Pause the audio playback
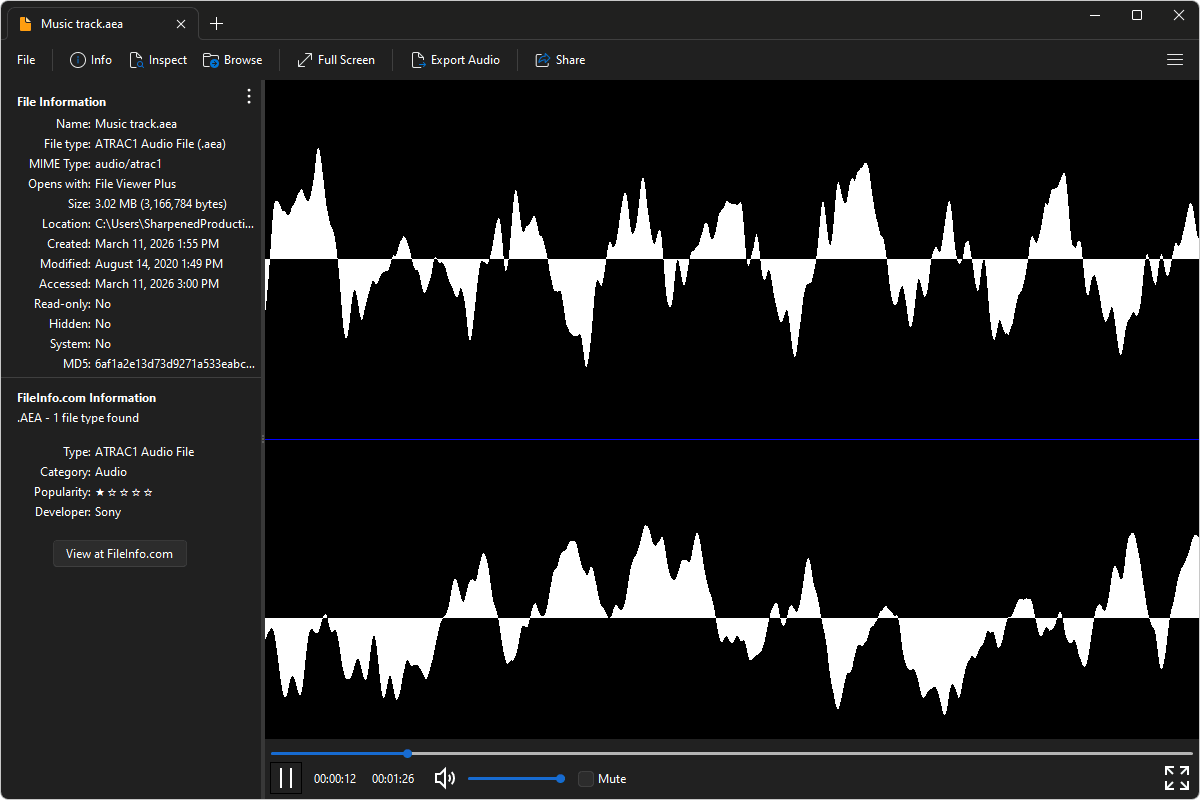The image size is (1200, 800). 286,777
